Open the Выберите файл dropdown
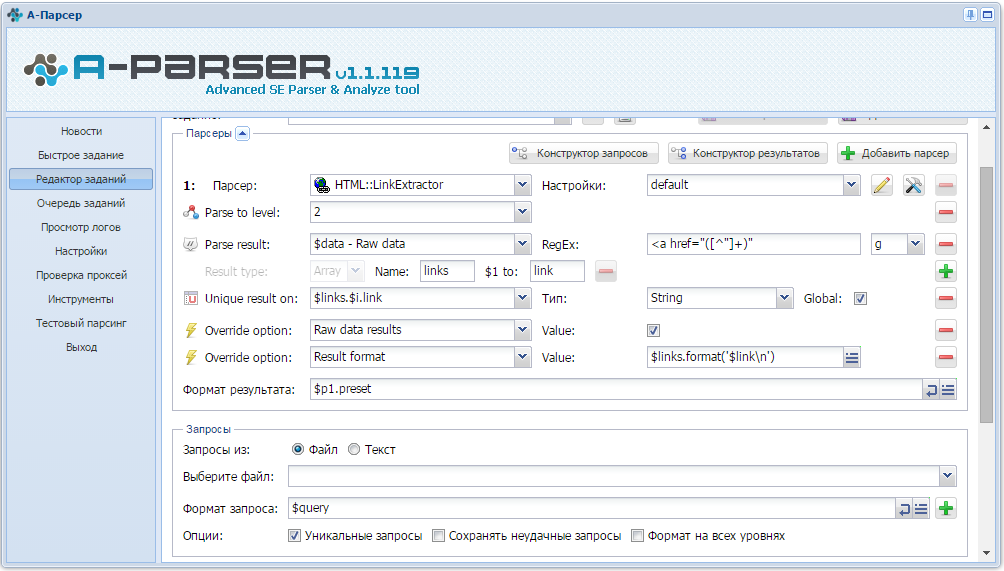 click(948, 476)
